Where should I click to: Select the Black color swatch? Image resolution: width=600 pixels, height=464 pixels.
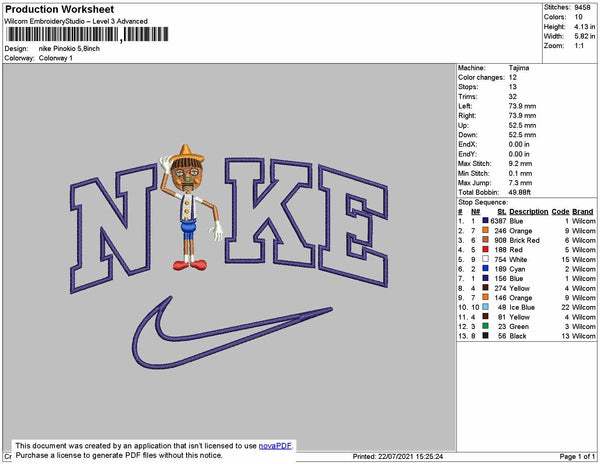pyautogui.click(x=485, y=335)
